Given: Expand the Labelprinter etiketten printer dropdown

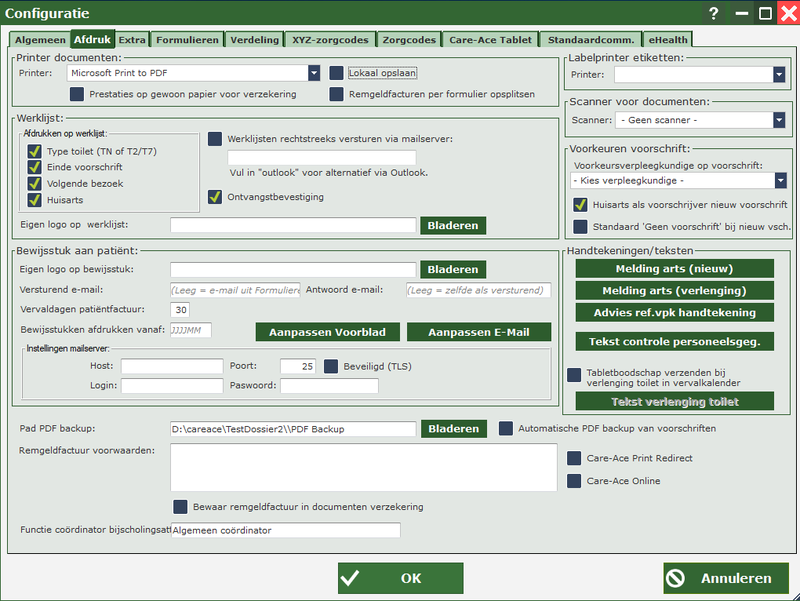Looking at the screenshot, I should tap(779, 75).
